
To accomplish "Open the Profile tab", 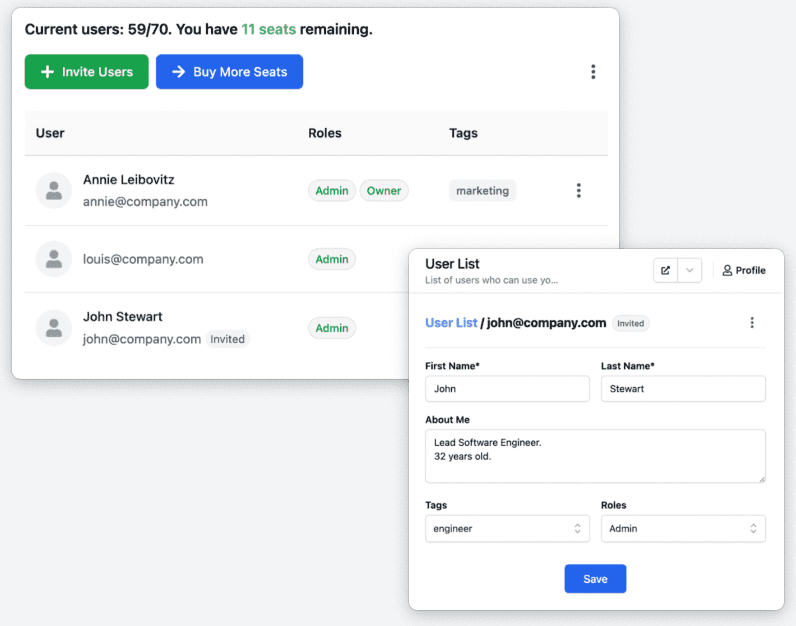I will [744, 270].
